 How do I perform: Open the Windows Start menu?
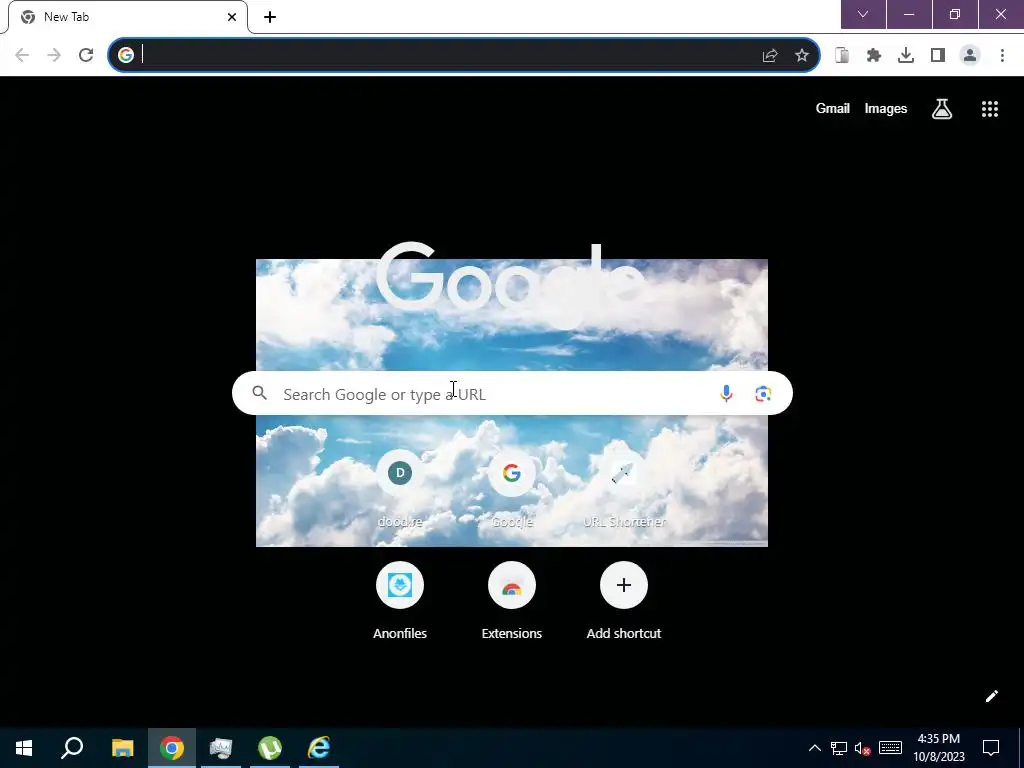pos(24,748)
